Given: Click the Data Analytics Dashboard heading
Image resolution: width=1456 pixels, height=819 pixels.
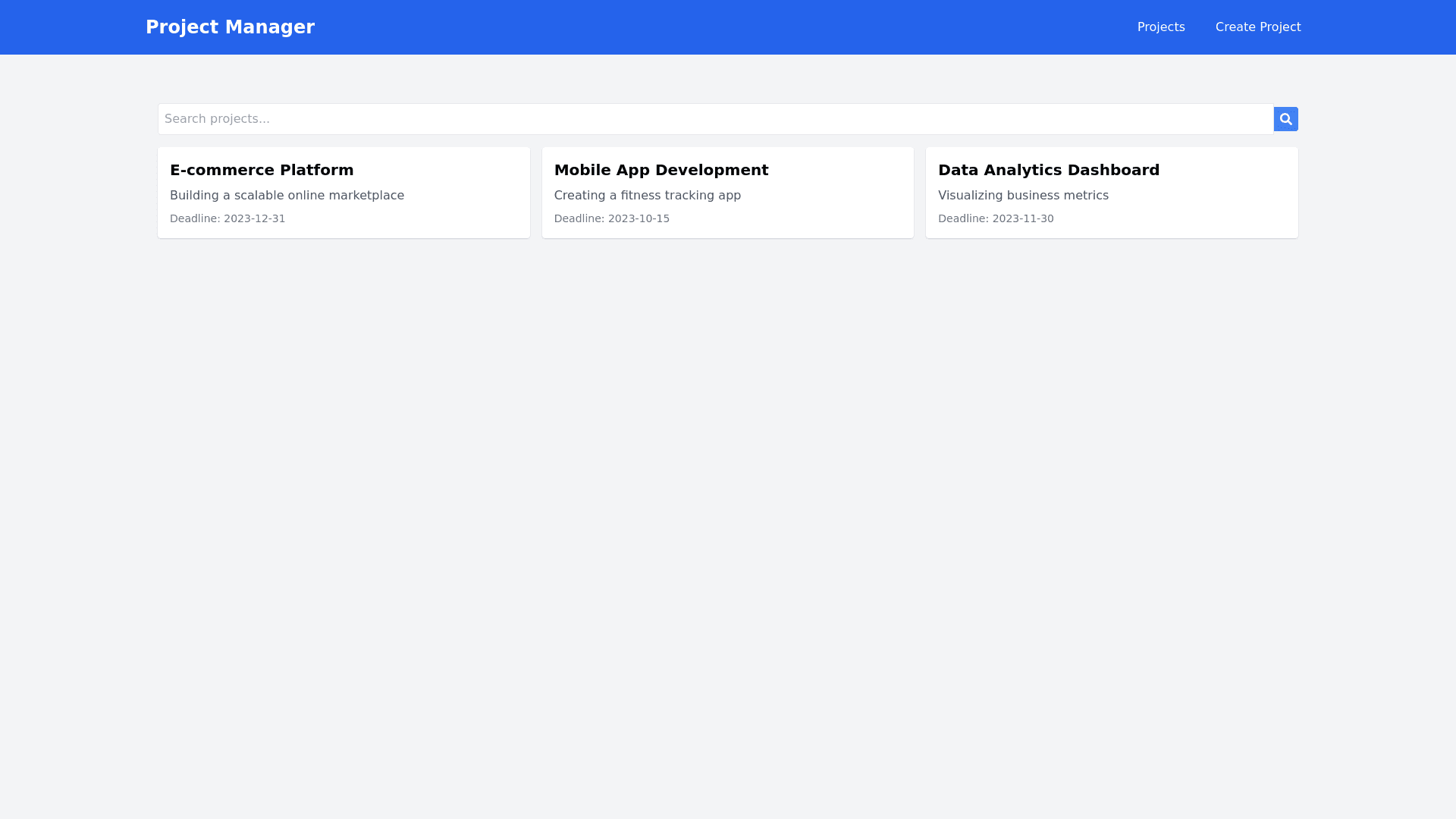Looking at the screenshot, I should point(1048,170).
